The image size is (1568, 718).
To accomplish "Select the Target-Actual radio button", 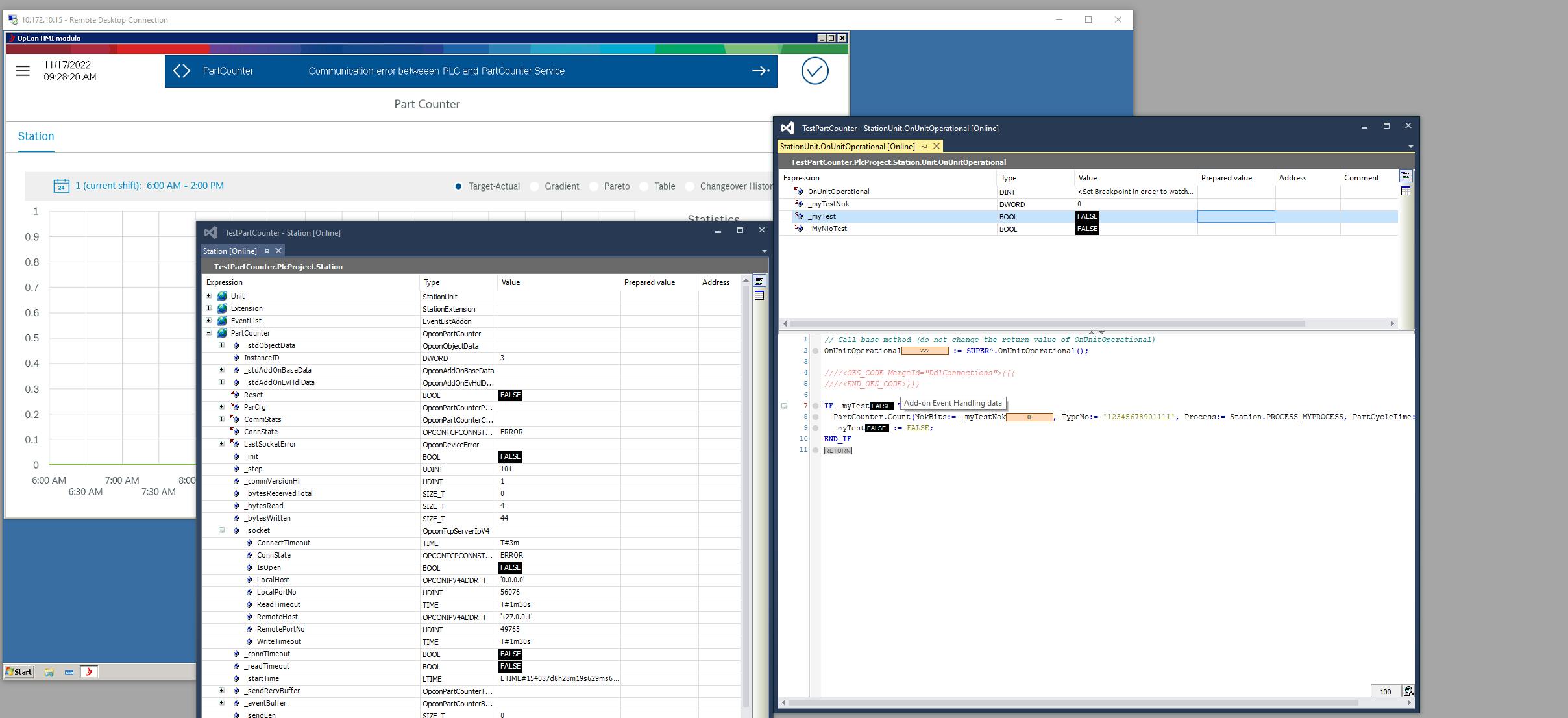I will click(458, 186).
